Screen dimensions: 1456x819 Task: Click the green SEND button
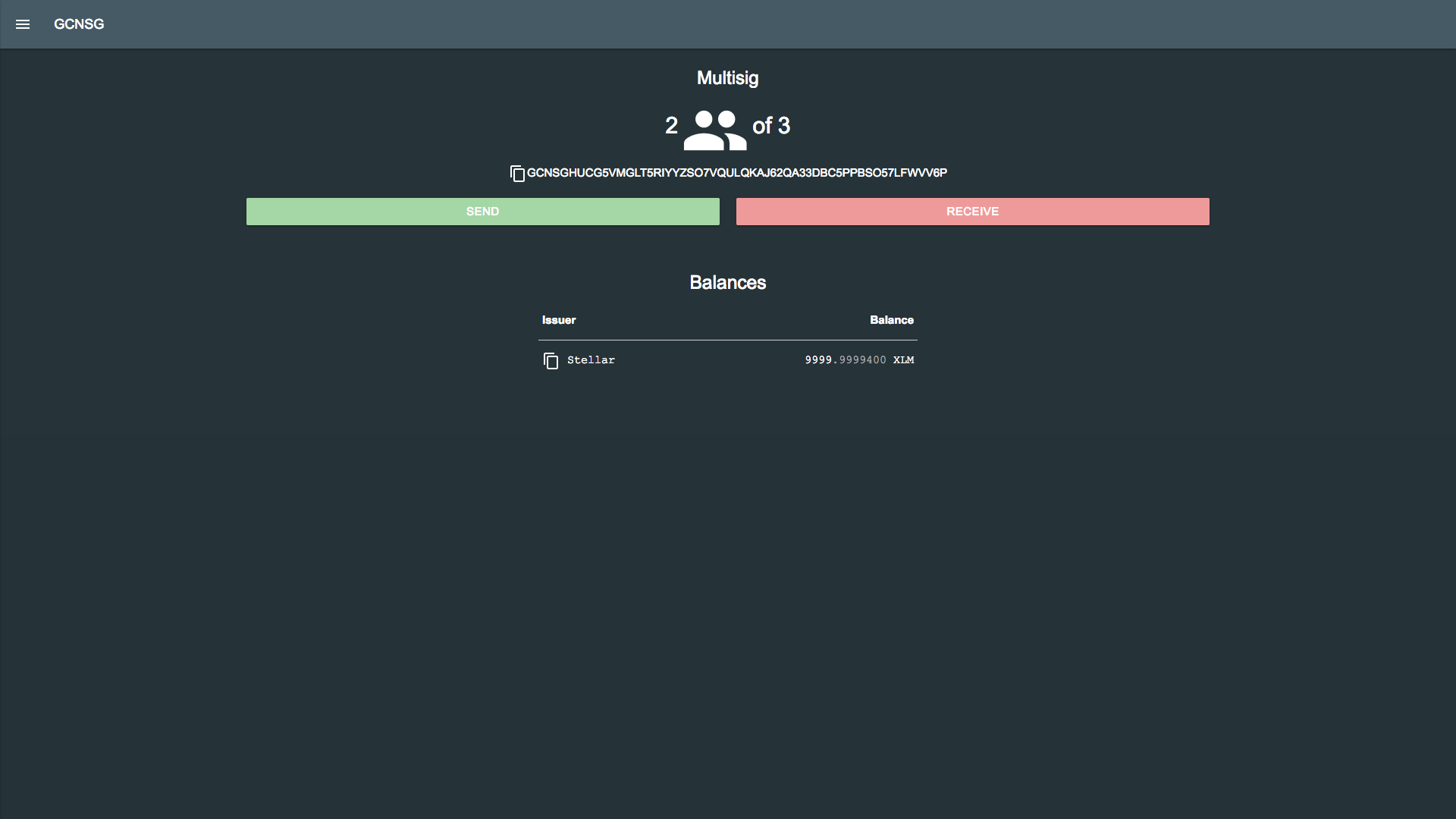point(482,212)
